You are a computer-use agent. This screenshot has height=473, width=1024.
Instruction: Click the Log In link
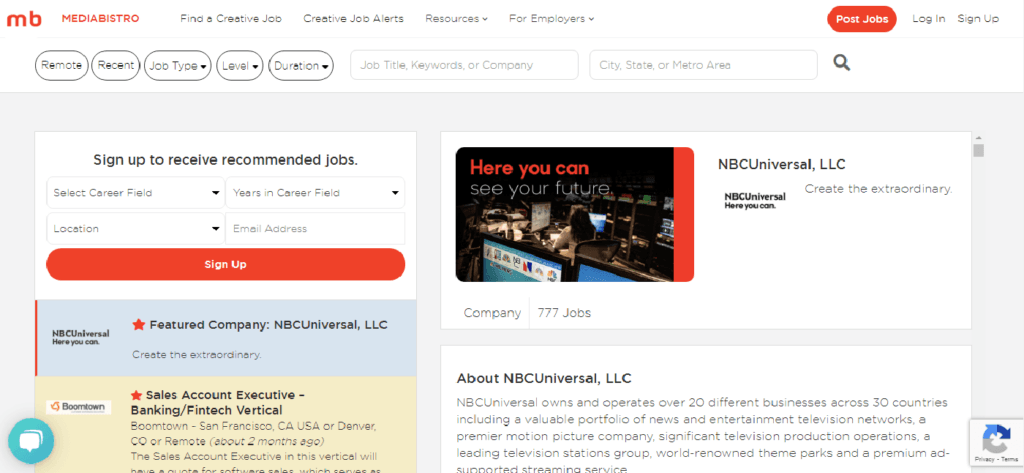(x=928, y=19)
